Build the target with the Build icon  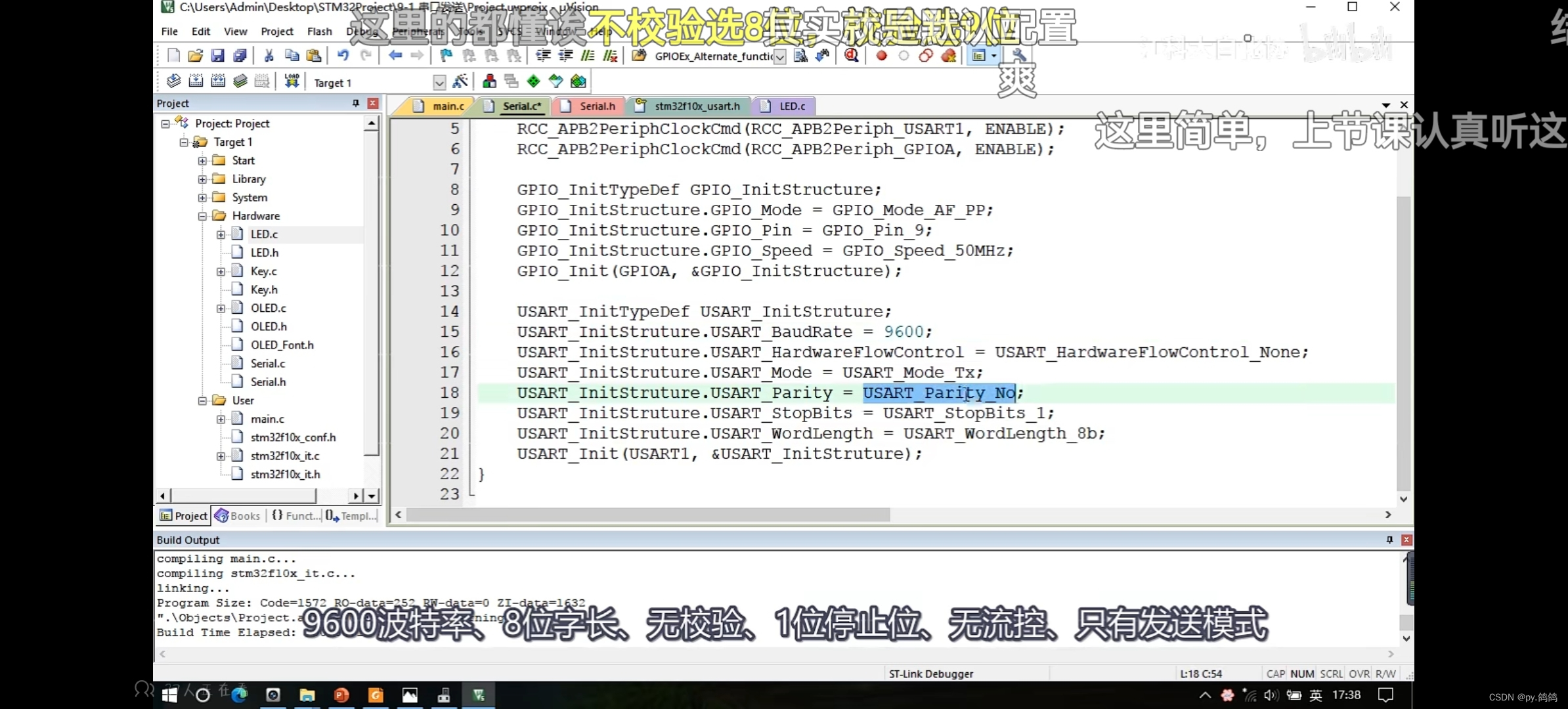[x=196, y=81]
